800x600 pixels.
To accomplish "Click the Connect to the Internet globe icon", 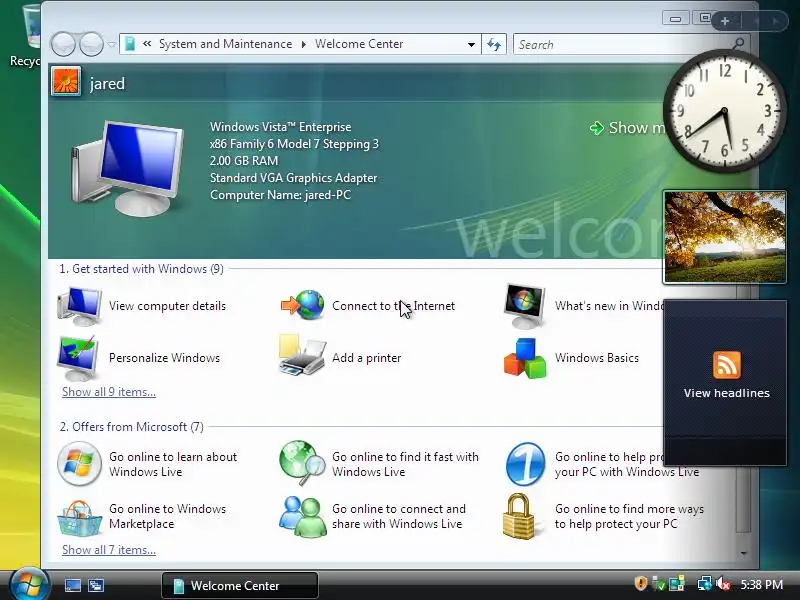I will coord(303,305).
